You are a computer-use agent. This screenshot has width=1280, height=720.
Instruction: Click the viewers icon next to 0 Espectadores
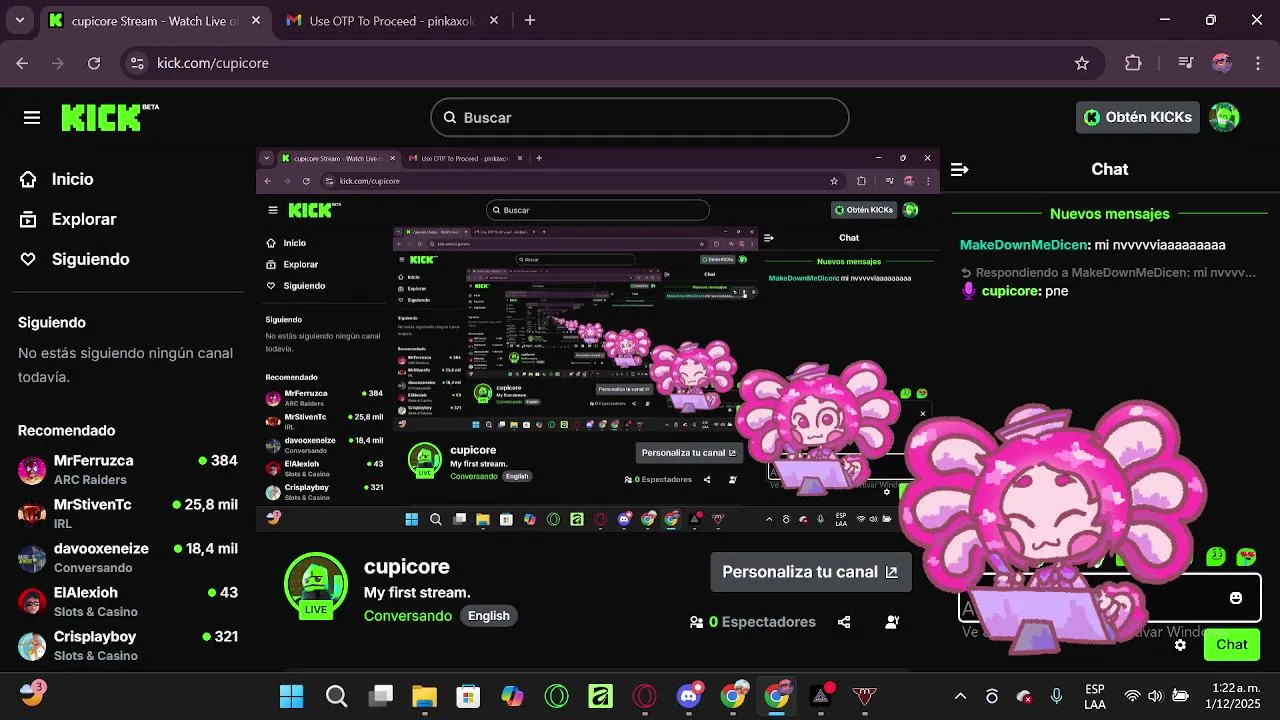(696, 622)
